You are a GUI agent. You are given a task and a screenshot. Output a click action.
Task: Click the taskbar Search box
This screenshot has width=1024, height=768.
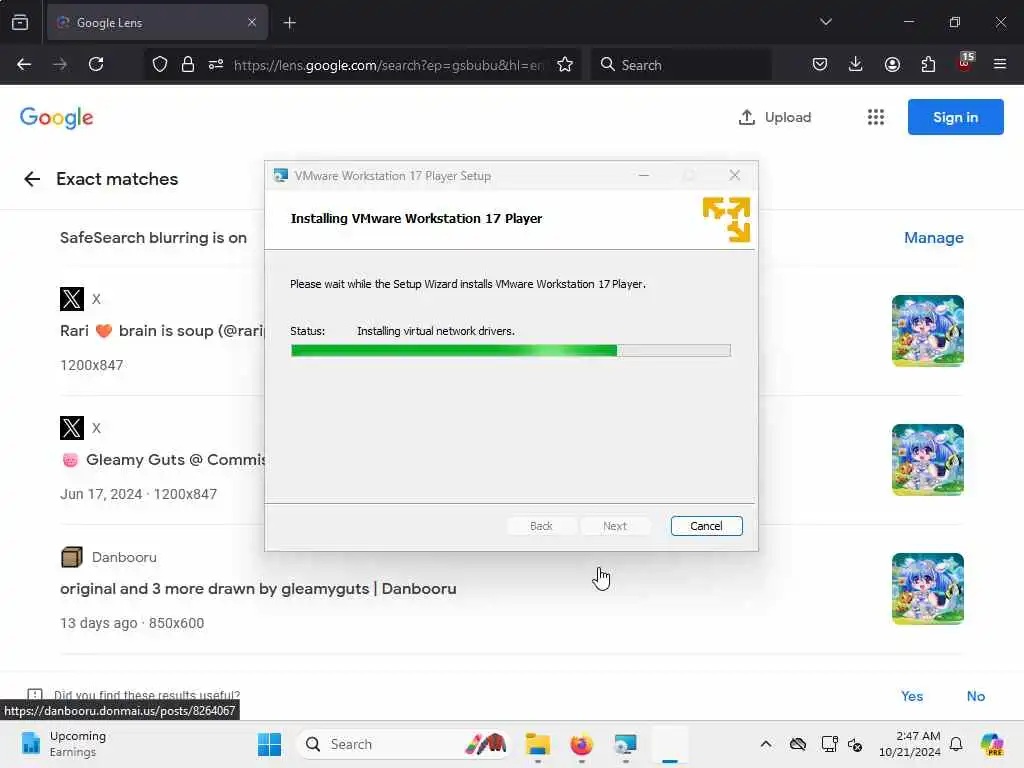click(403, 744)
